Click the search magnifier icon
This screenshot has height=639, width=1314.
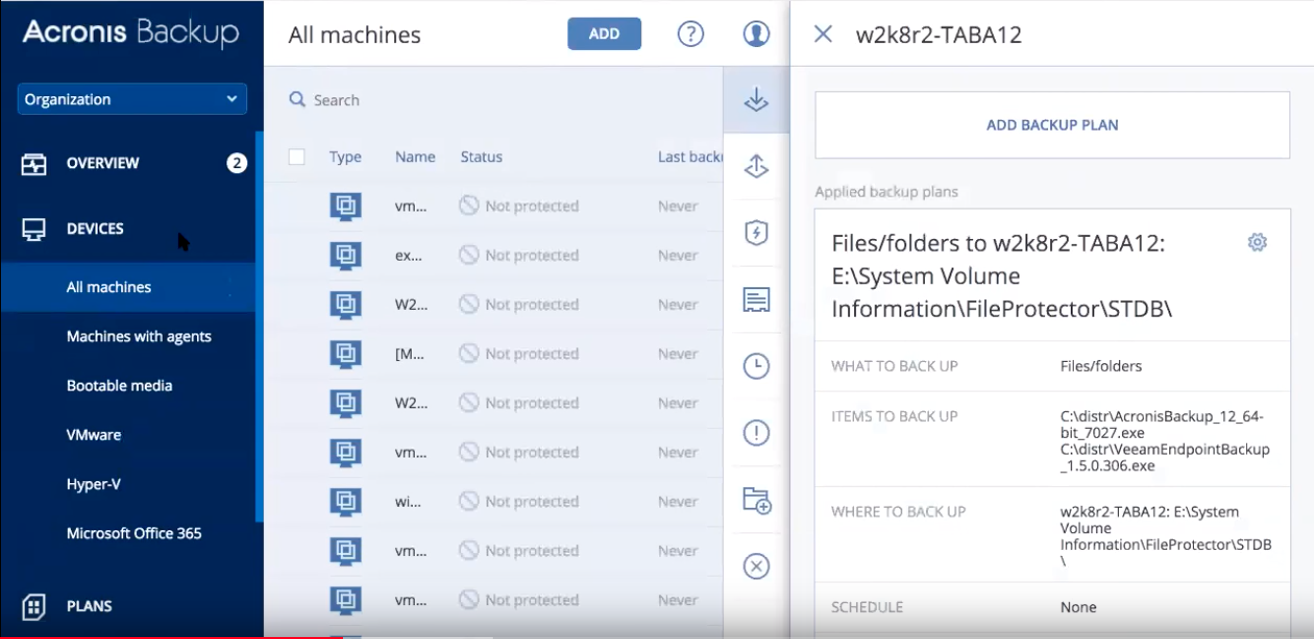297,100
